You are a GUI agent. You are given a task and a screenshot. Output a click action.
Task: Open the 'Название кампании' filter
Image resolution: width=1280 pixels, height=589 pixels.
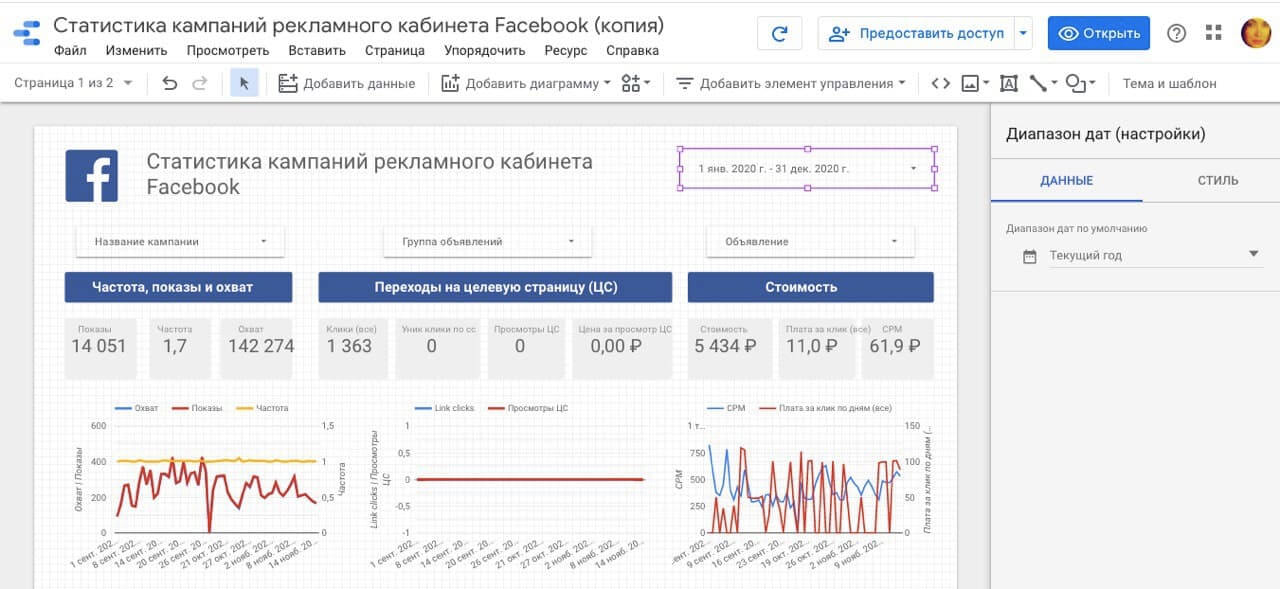180,241
